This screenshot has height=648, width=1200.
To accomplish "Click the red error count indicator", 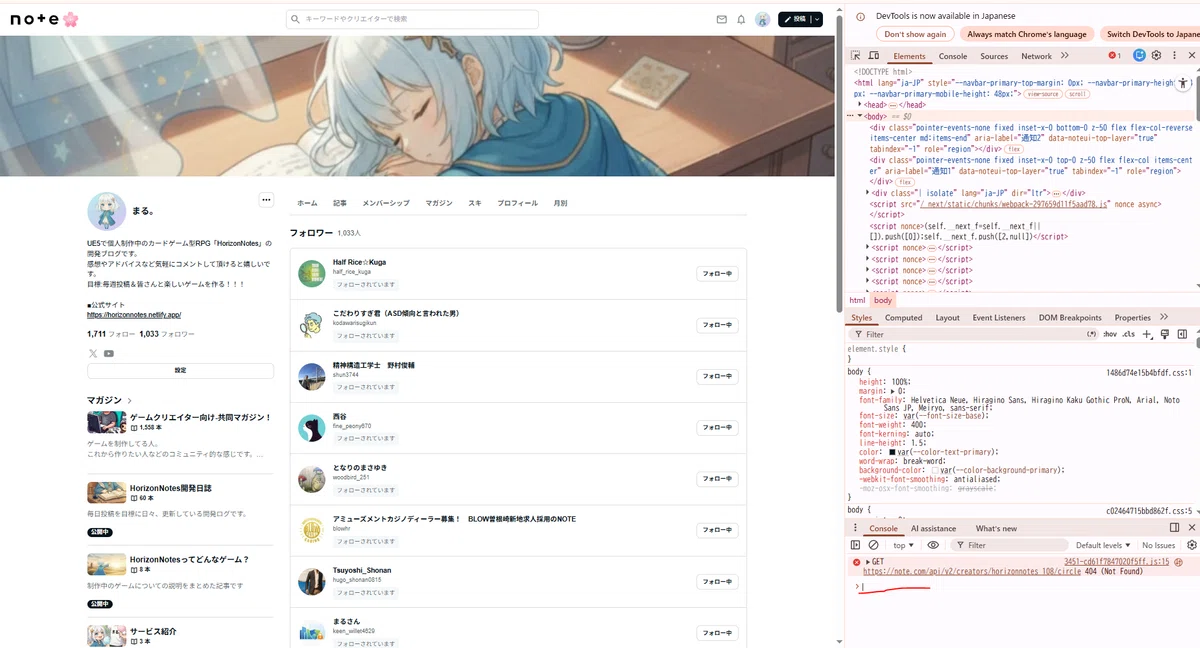I will [x=1114, y=56].
